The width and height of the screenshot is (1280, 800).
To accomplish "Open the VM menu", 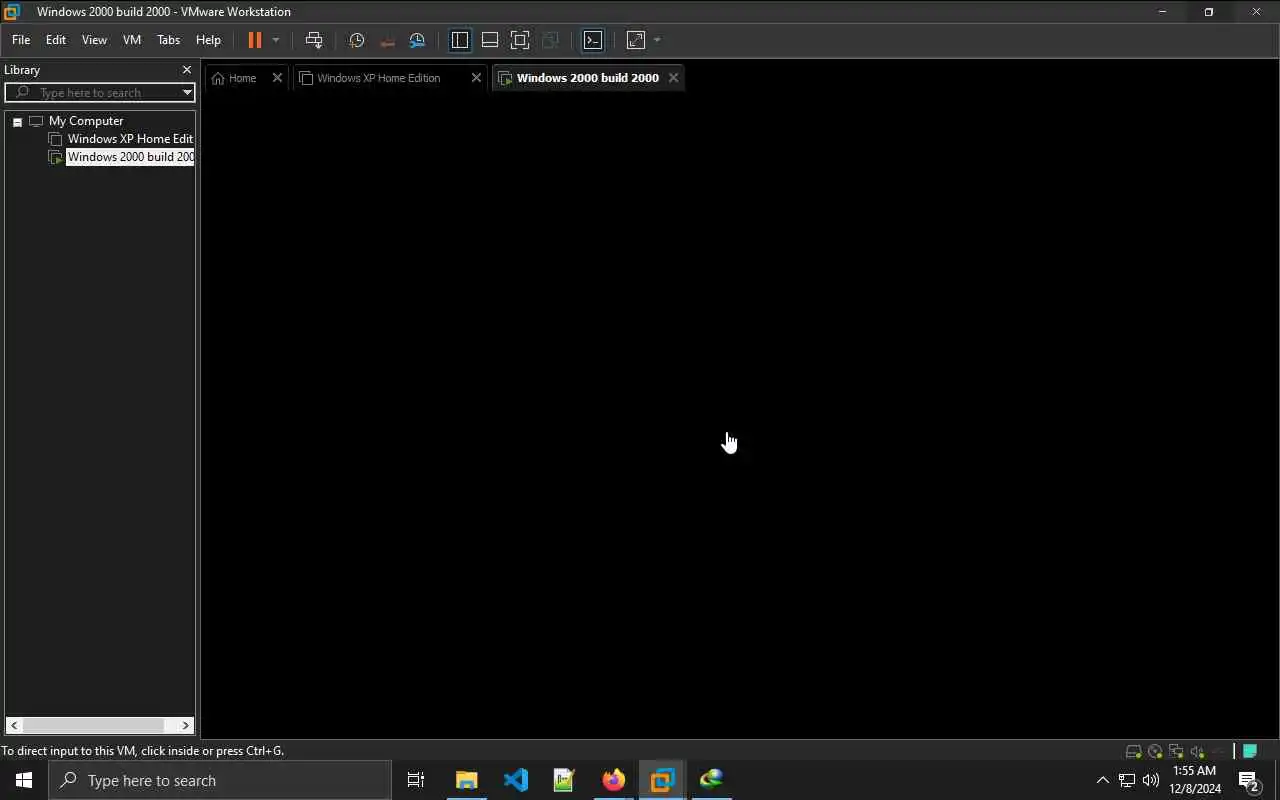I will pyautogui.click(x=132, y=40).
